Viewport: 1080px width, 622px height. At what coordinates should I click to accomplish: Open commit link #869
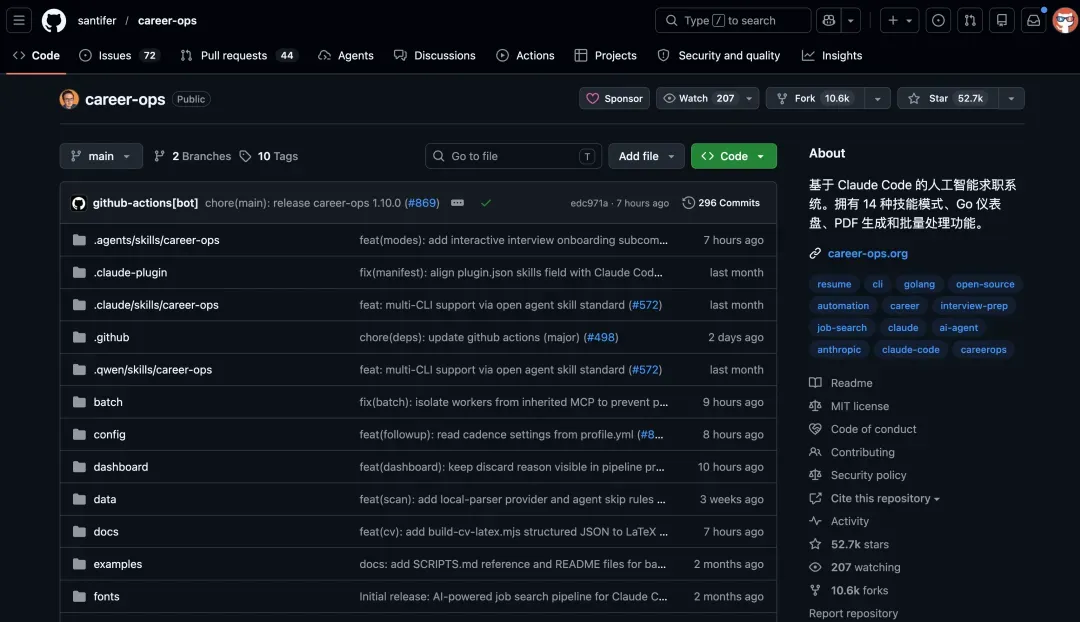tap(422, 203)
